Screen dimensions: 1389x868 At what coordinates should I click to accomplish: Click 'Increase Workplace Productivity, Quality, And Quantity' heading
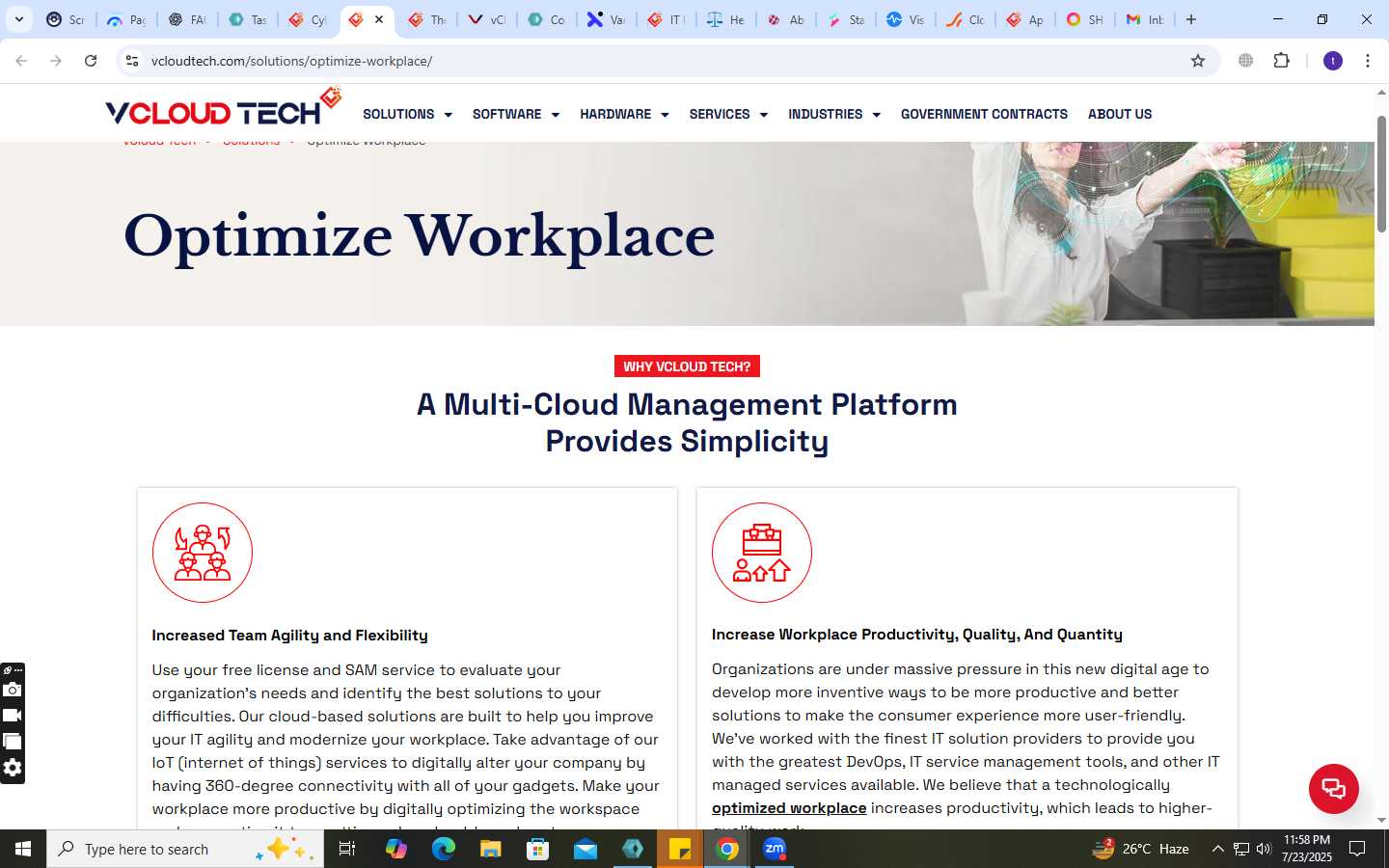coord(917,634)
